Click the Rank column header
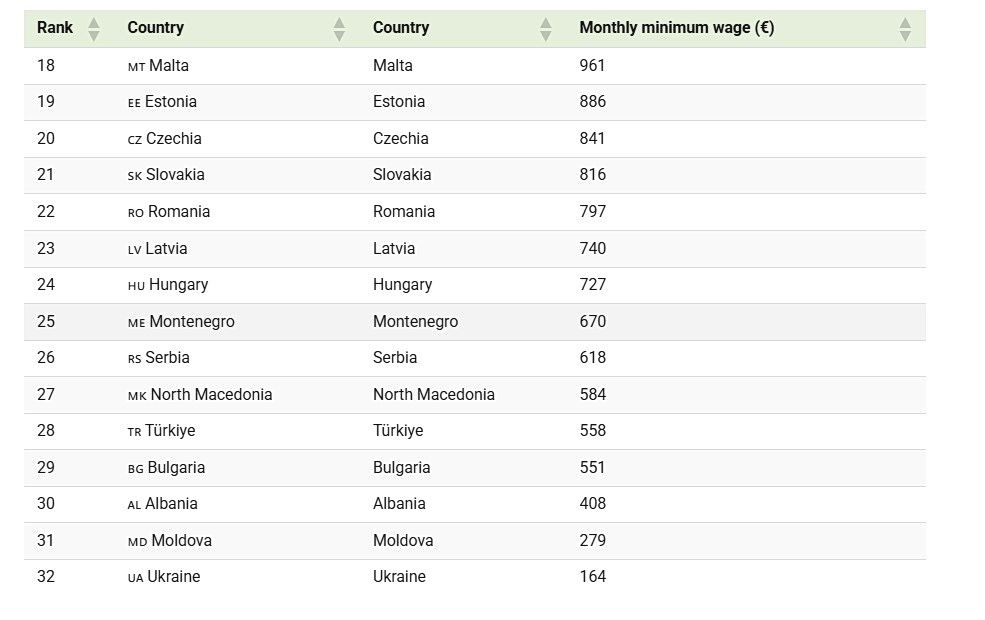Image resolution: width=985 pixels, height=620 pixels. point(55,28)
